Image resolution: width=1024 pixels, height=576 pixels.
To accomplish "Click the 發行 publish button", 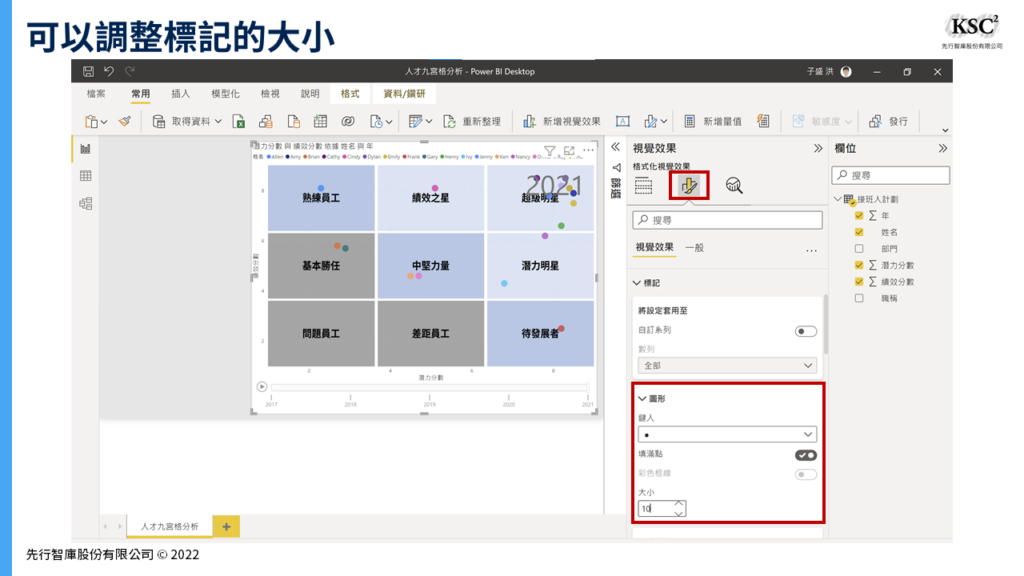I will (888, 121).
